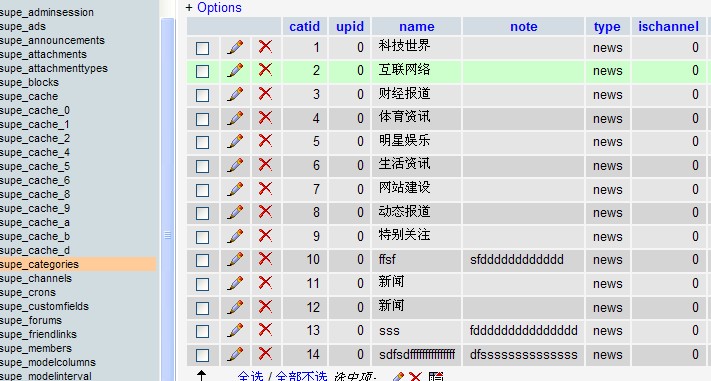Viewport: 711px width, 381px height.
Task: Sort table by note column
Action: [524, 26]
